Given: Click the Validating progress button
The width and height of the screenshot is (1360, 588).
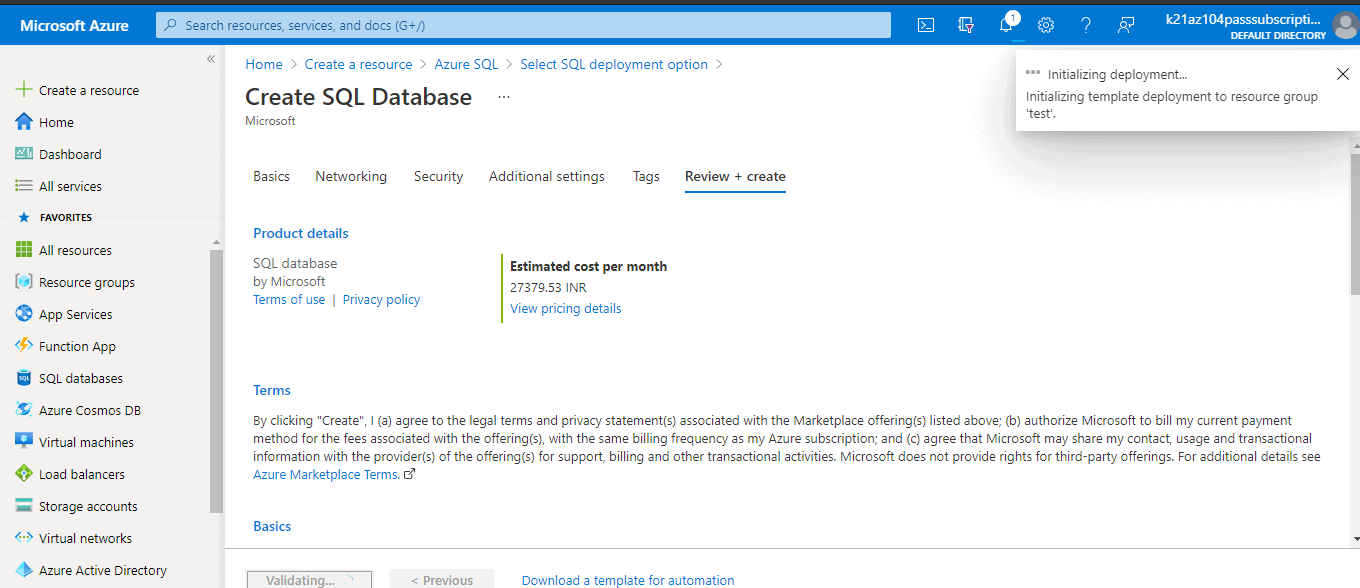Looking at the screenshot, I should click(308, 579).
